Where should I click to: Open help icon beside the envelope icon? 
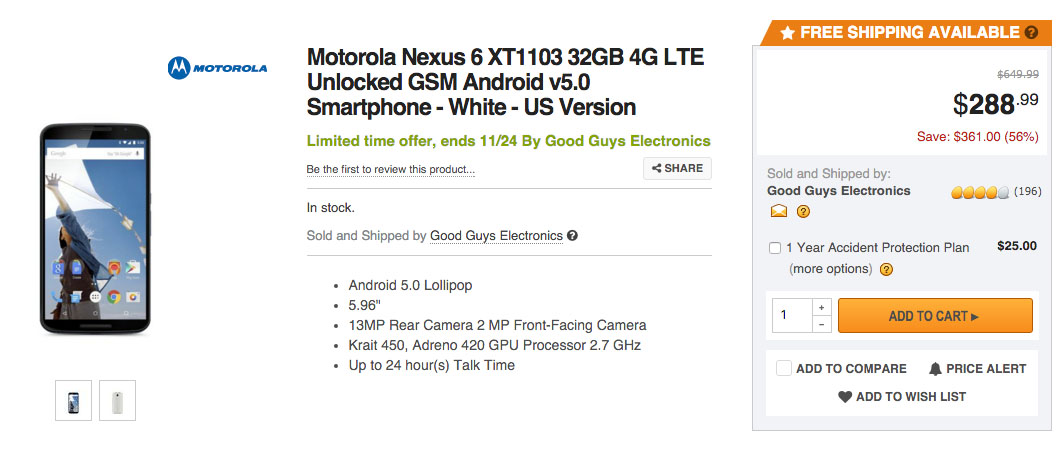pyautogui.click(x=802, y=211)
